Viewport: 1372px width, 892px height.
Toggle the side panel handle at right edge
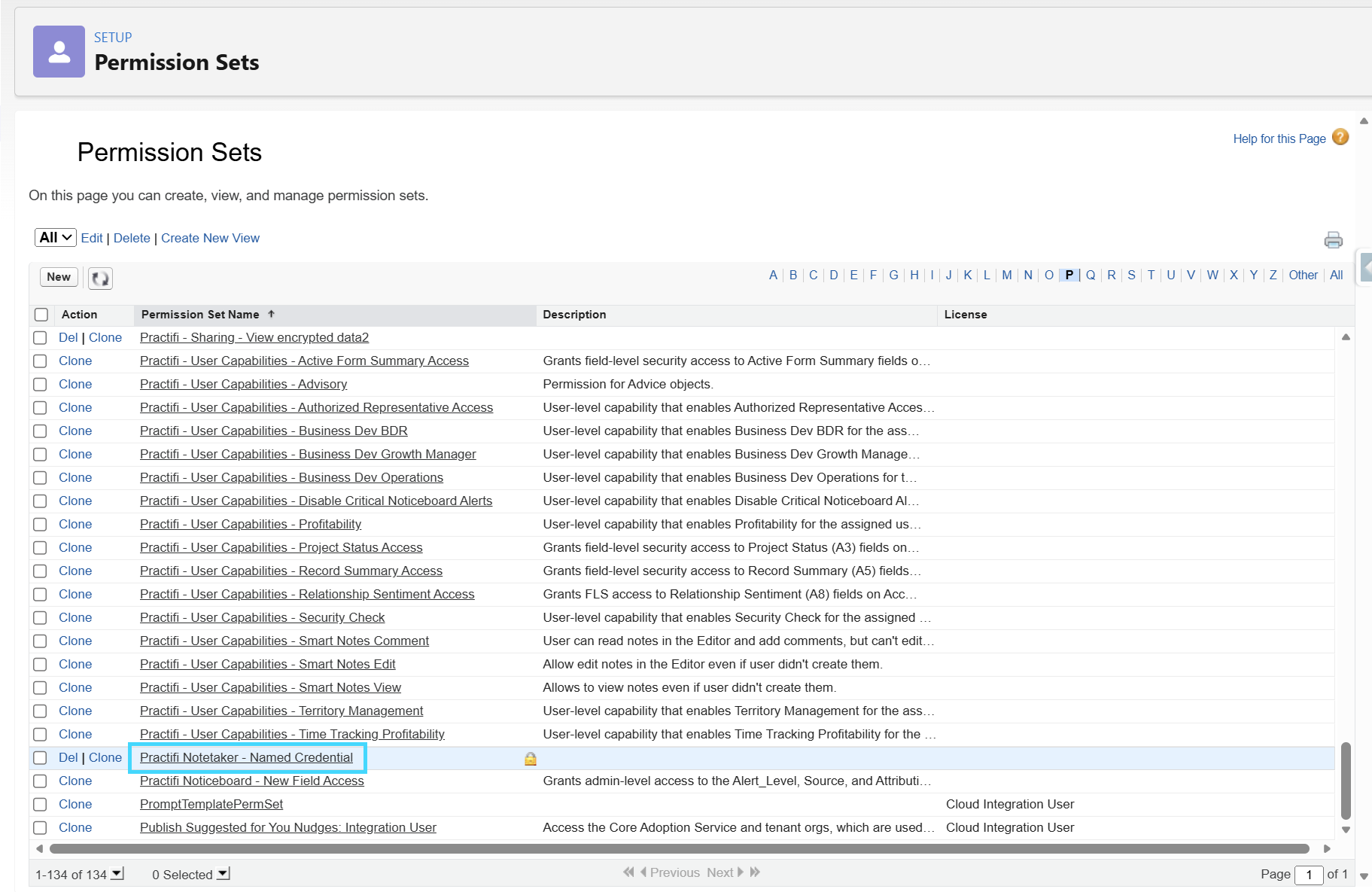1364,267
